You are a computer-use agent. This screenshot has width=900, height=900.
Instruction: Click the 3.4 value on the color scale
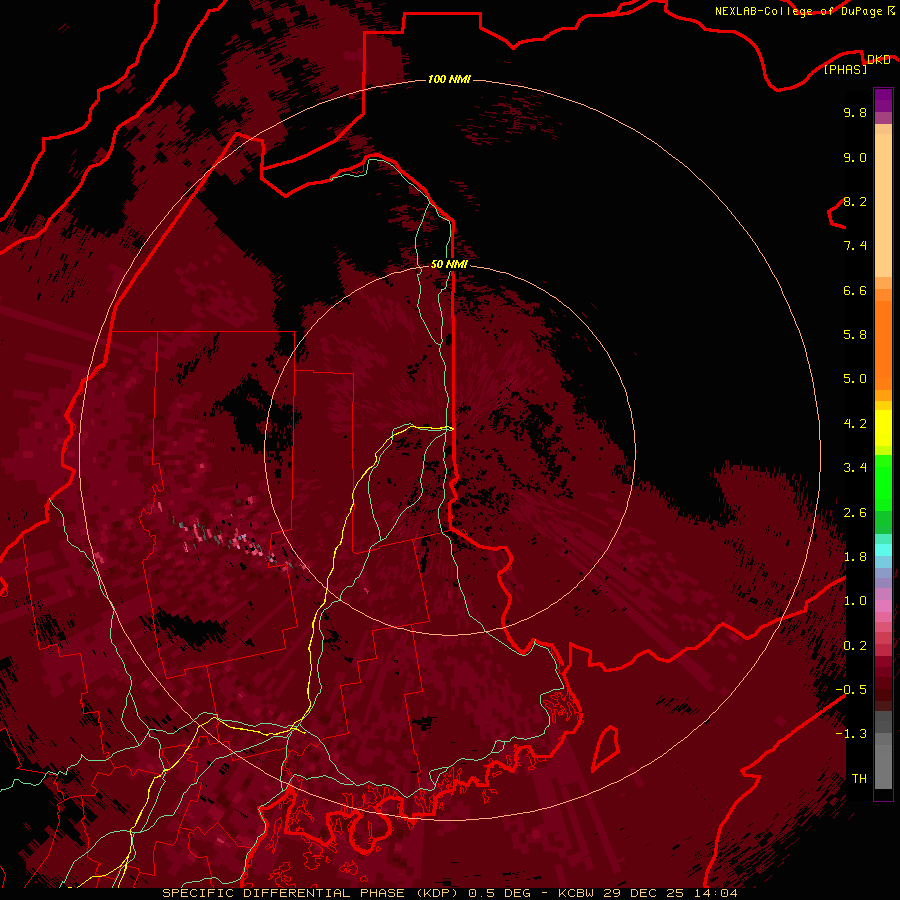pos(855,468)
